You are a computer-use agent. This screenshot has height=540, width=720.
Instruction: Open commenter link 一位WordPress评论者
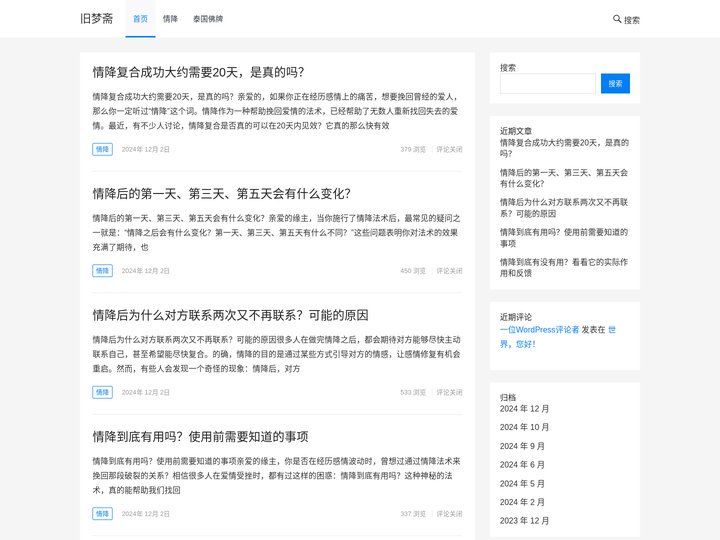[540, 330]
